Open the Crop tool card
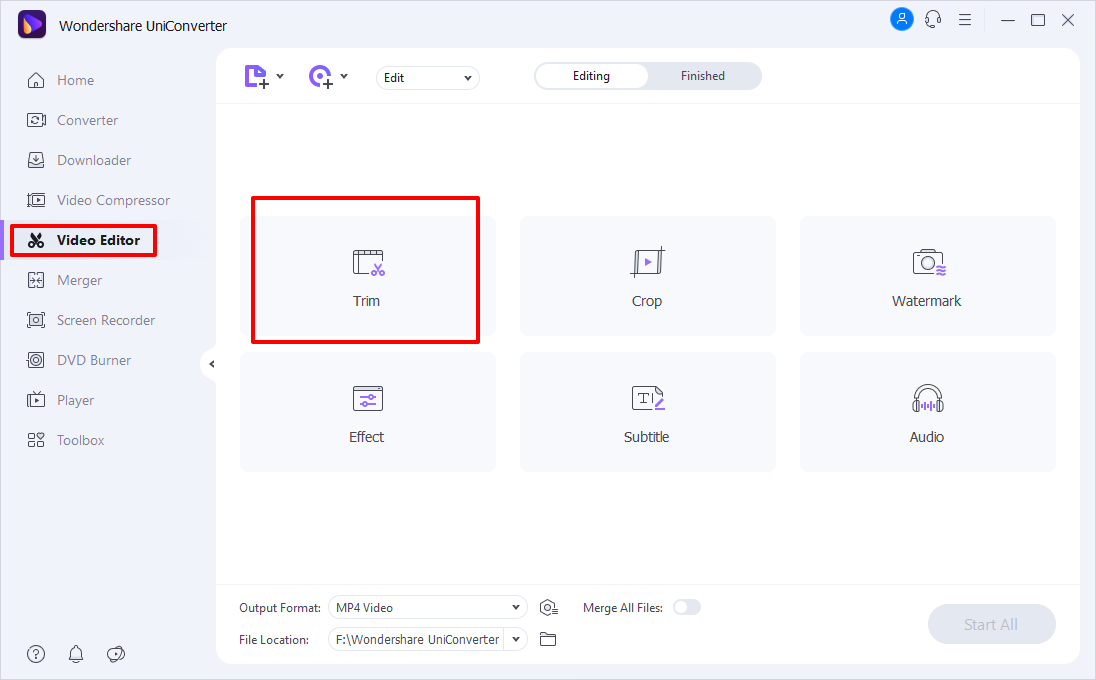 (648, 276)
